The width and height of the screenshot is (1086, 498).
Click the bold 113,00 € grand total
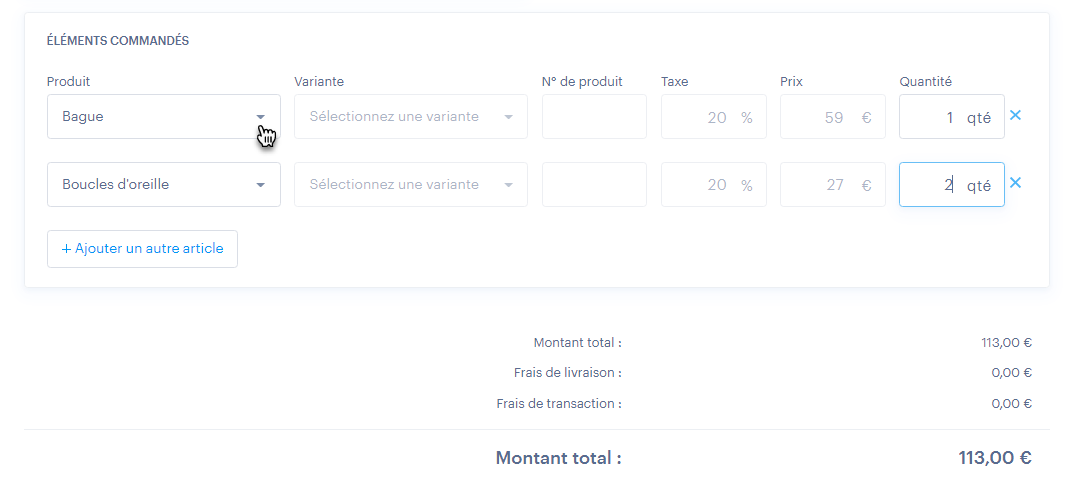994,458
